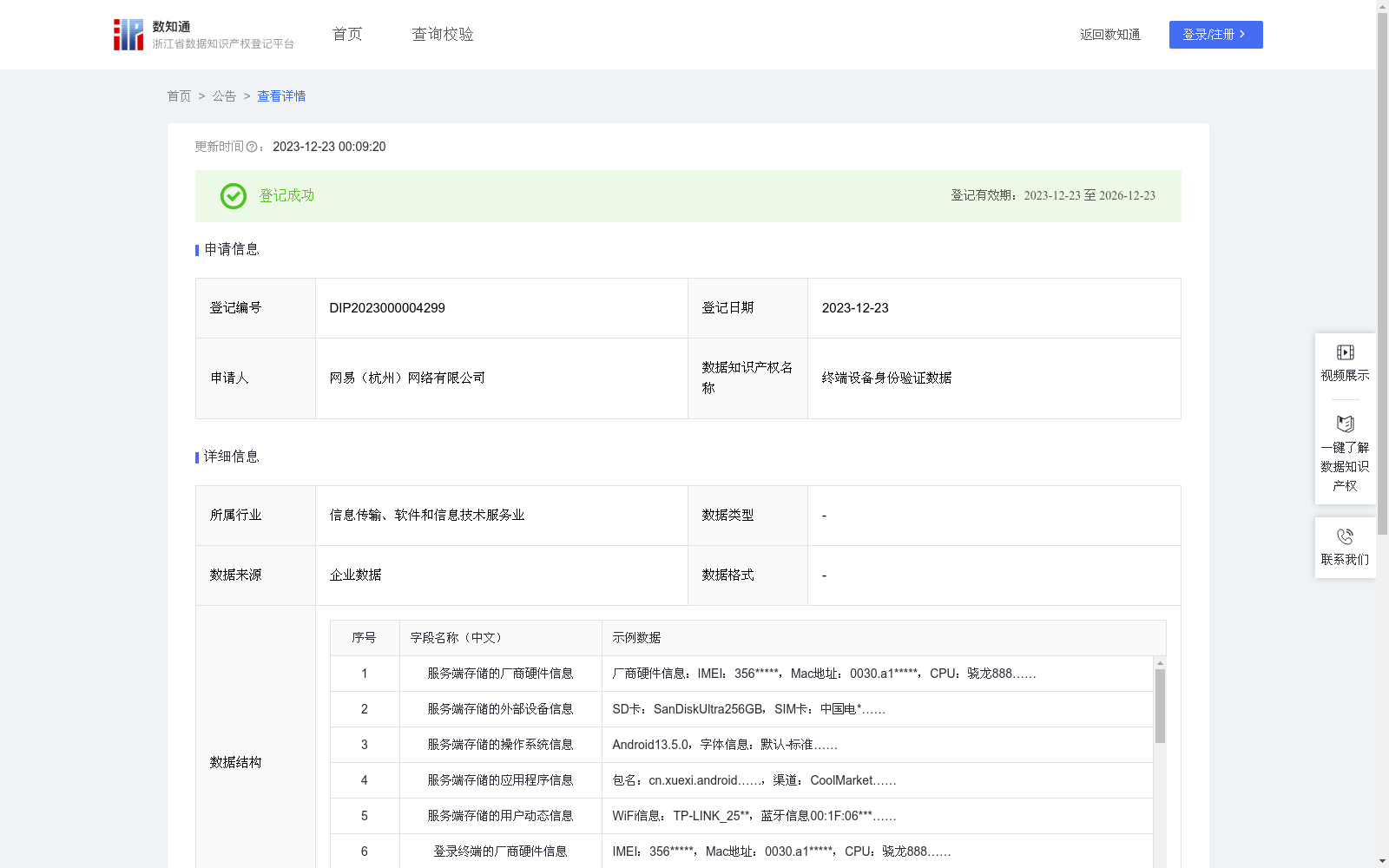Screen dimensions: 1389x868
Task: Click the 公告 breadcrumb link
Action: (x=224, y=96)
